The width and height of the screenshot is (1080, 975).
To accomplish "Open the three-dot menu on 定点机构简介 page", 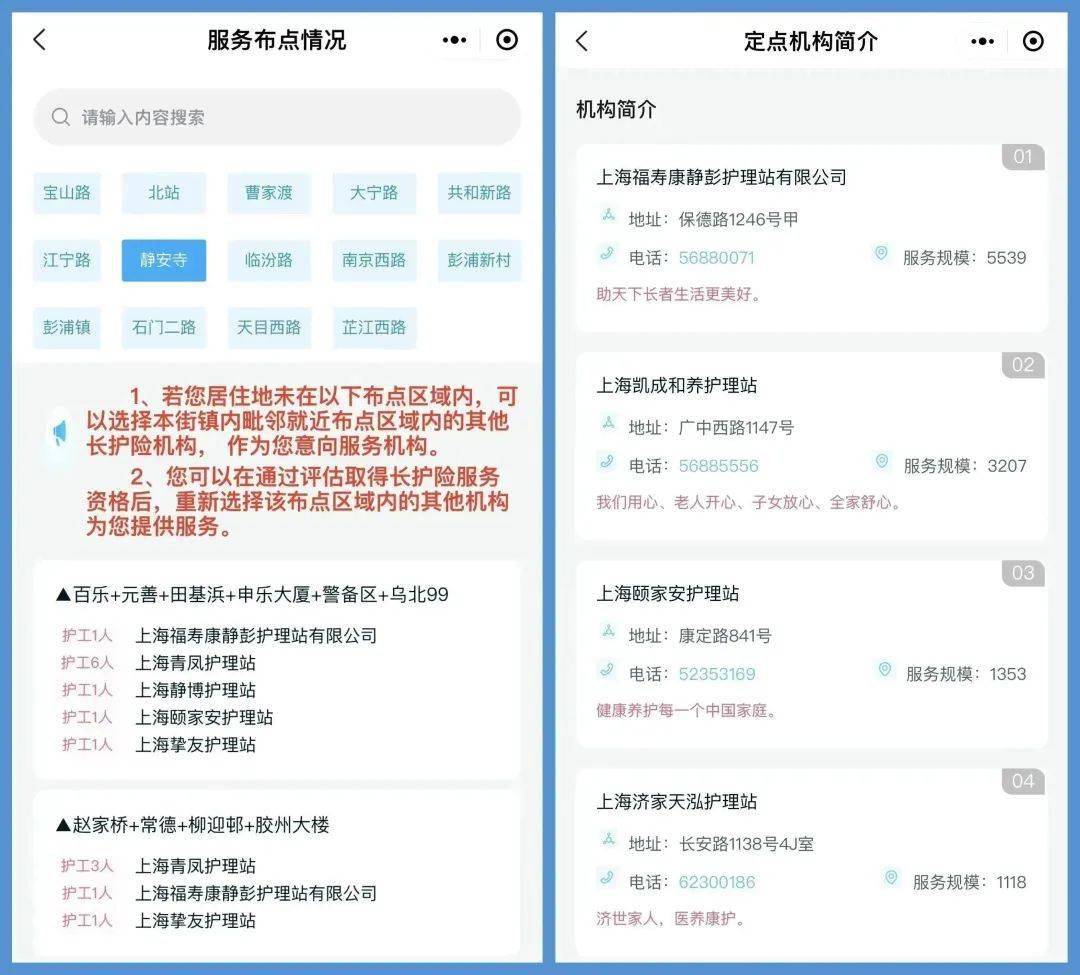I will tap(981, 41).
